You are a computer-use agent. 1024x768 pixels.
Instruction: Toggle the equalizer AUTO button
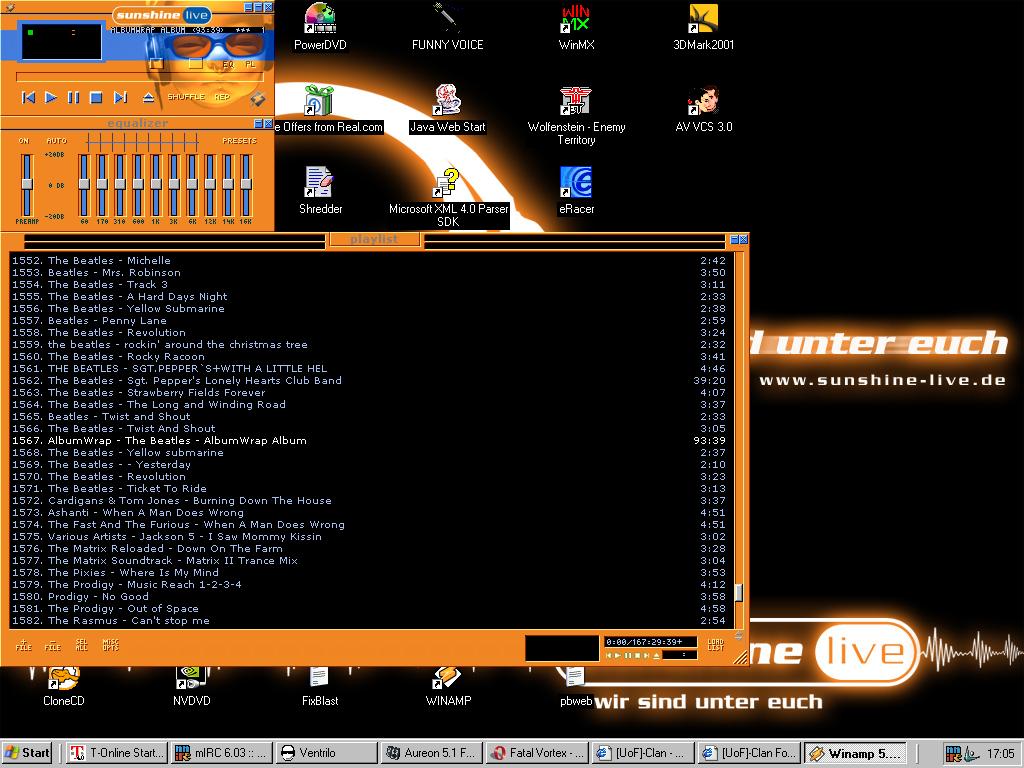pyautogui.click(x=56, y=140)
